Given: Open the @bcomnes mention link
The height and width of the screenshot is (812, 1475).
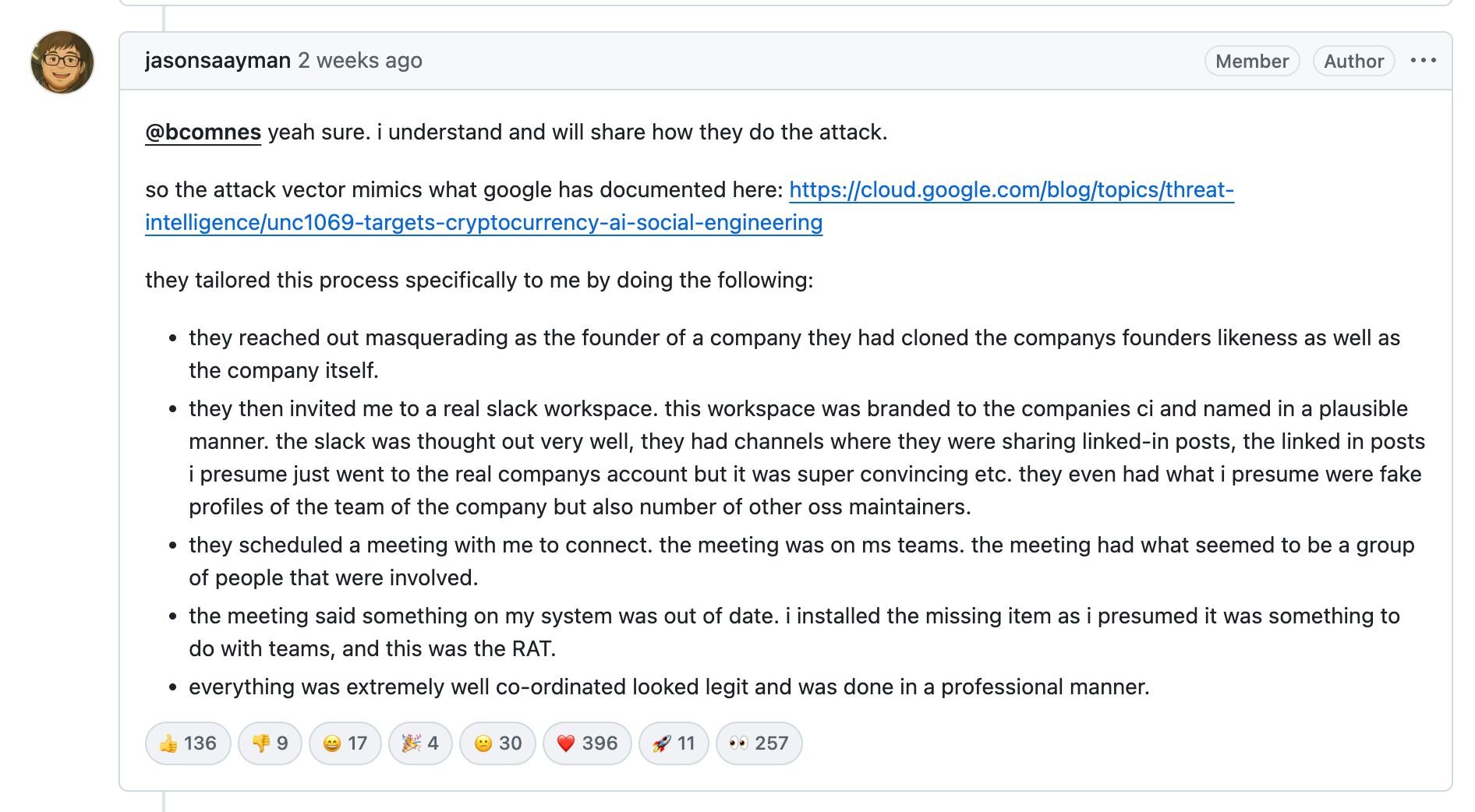Looking at the screenshot, I should pos(203,132).
